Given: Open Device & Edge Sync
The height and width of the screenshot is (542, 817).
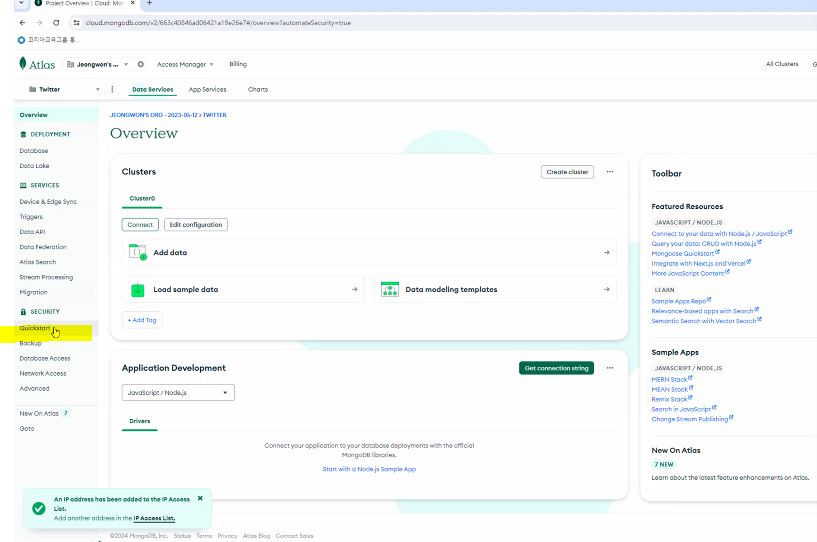Looking at the screenshot, I should 48,202.
